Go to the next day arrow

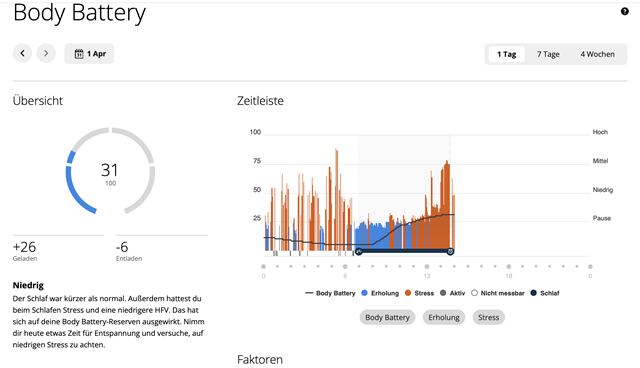point(46,53)
